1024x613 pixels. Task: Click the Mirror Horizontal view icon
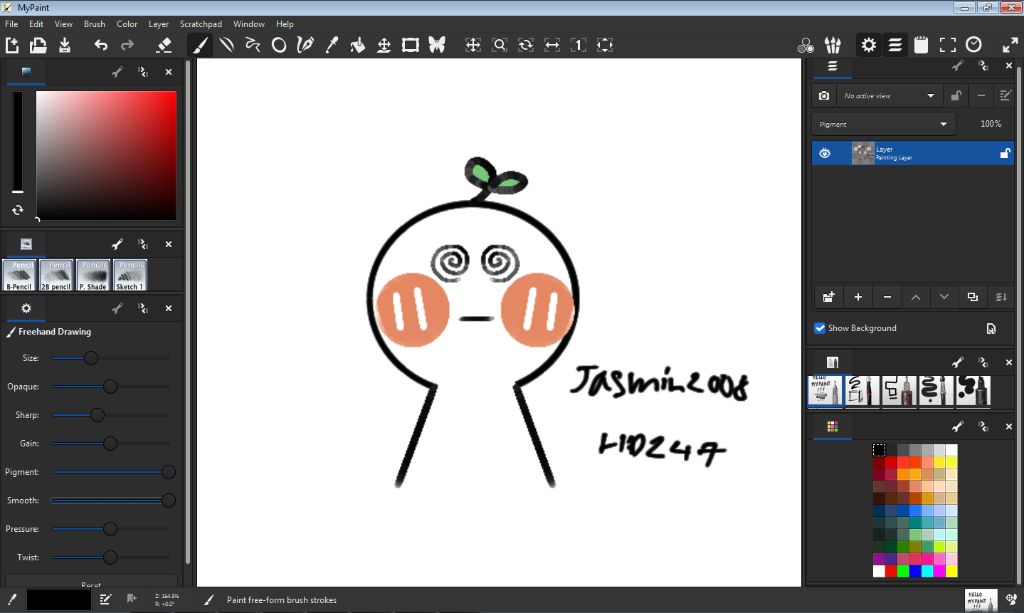tap(552, 45)
